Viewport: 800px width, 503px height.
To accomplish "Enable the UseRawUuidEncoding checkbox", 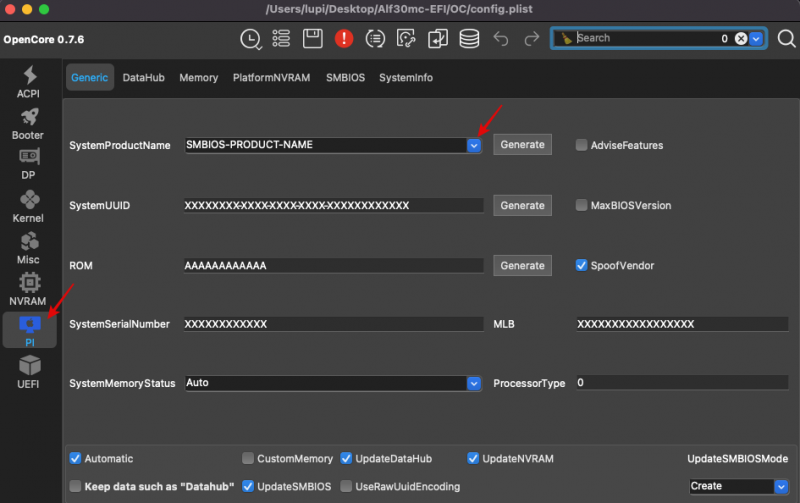I will pyautogui.click(x=346, y=486).
